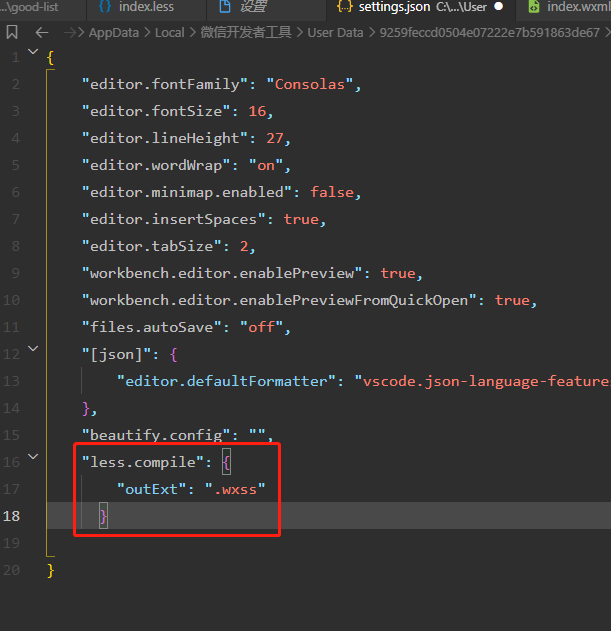Click the "Consolas" font family value
The image size is (611, 631).
point(310,84)
